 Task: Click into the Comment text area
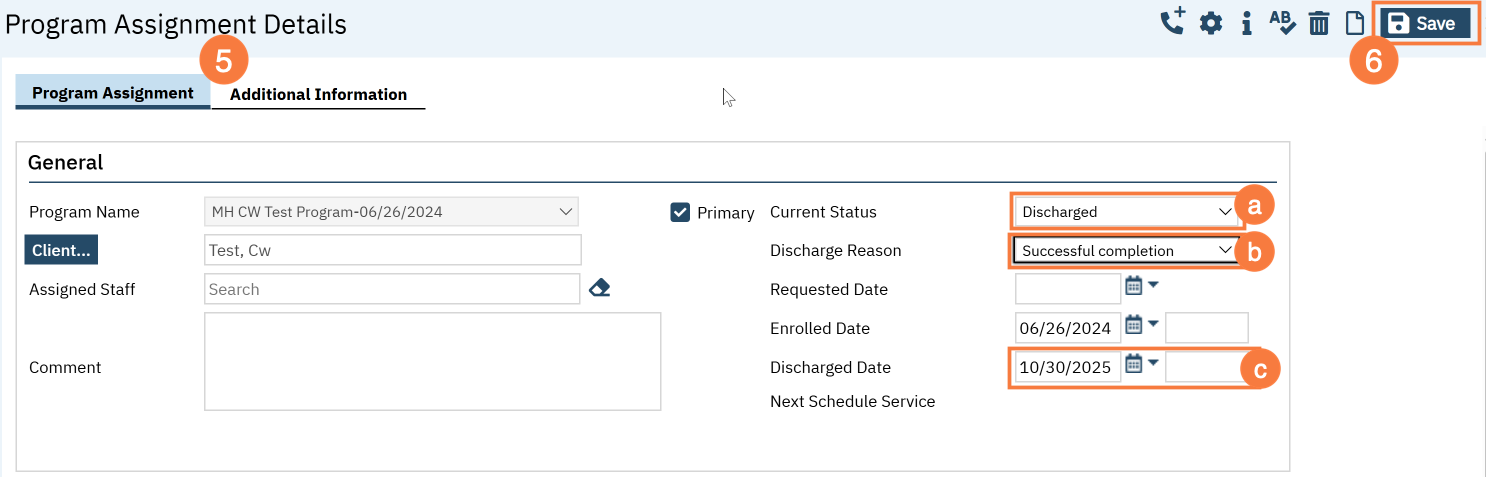pyautogui.click(x=432, y=361)
